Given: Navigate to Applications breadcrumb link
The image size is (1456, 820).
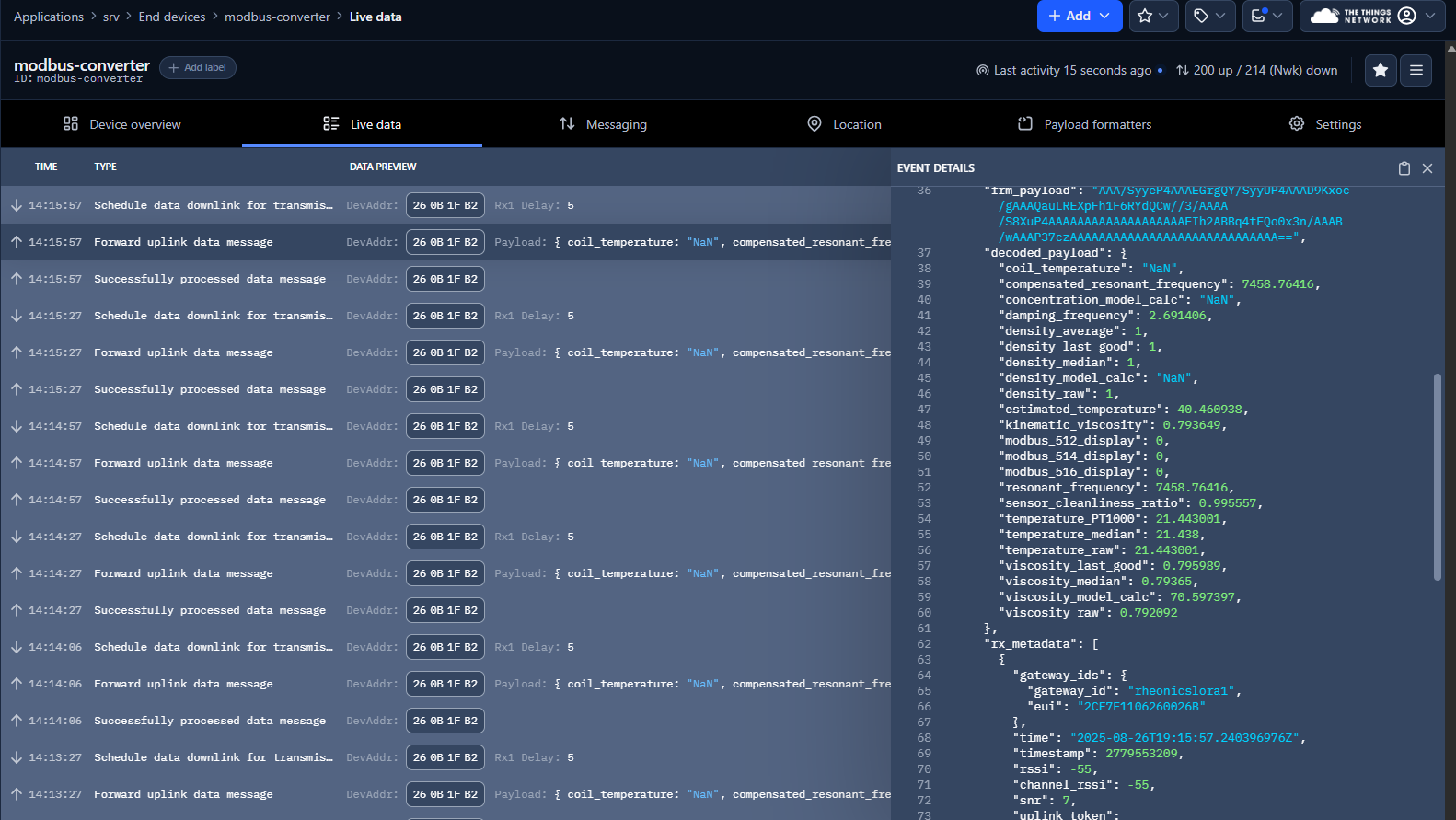Looking at the screenshot, I should 49,17.
